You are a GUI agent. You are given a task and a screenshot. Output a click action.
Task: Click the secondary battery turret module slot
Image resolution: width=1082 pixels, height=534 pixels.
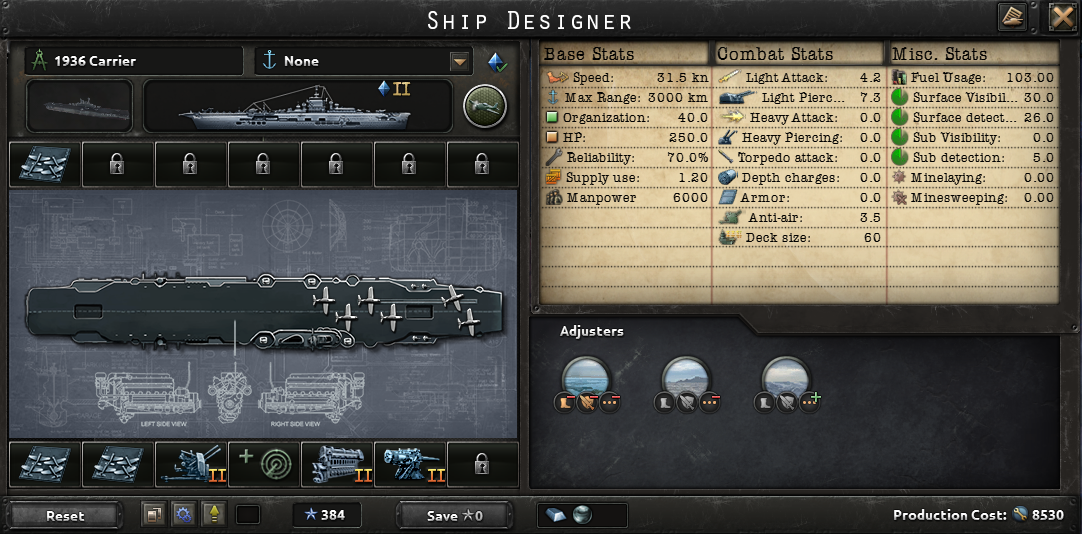coord(411,464)
